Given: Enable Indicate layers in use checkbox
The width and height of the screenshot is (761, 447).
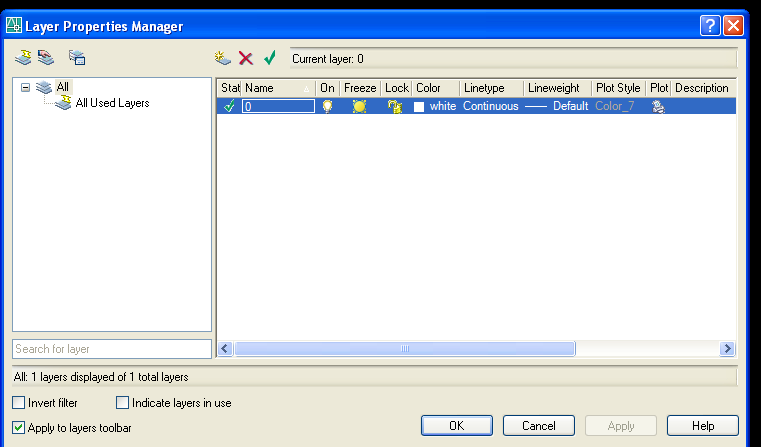Looking at the screenshot, I should (x=122, y=403).
